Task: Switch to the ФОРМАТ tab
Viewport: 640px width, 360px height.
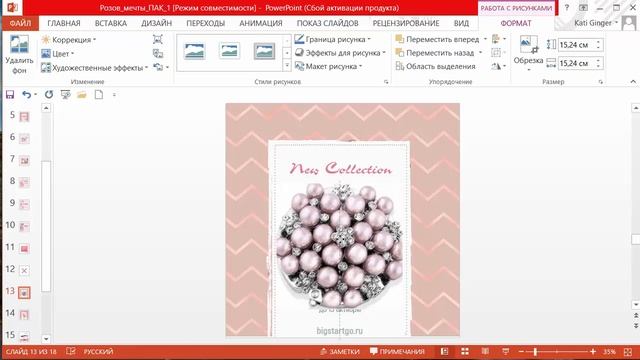Action: pos(516,23)
